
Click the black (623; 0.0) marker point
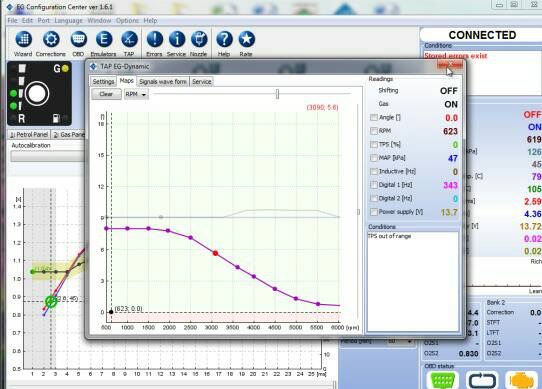tap(111, 312)
